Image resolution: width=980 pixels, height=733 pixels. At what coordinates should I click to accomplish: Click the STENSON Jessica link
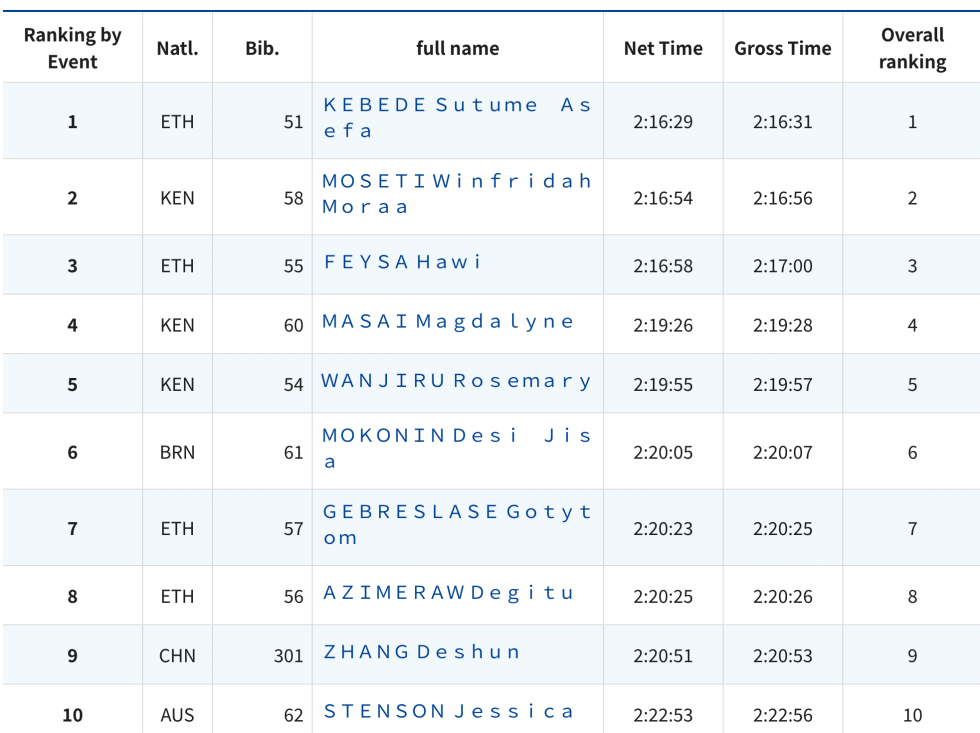point(448,712)
